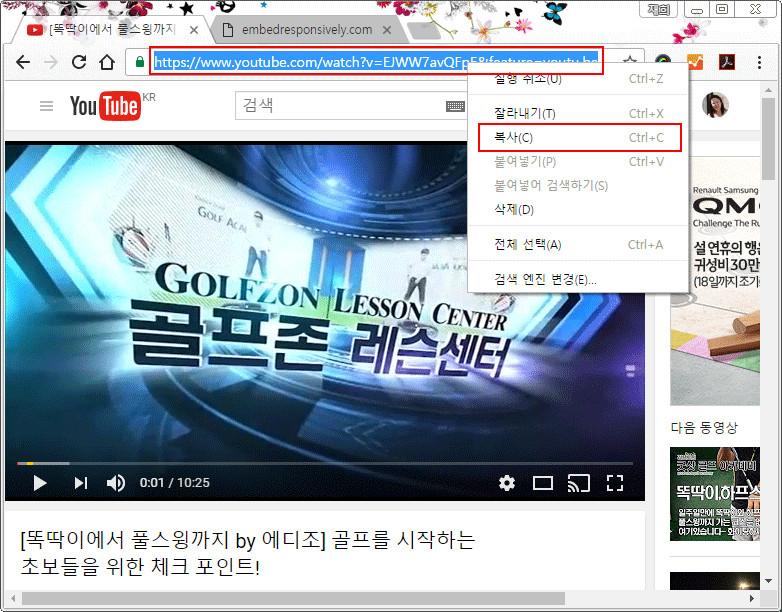The height and width of the screenshot is (612, 782).
Task: Cast video to a TV
Action: coord(579,483)
